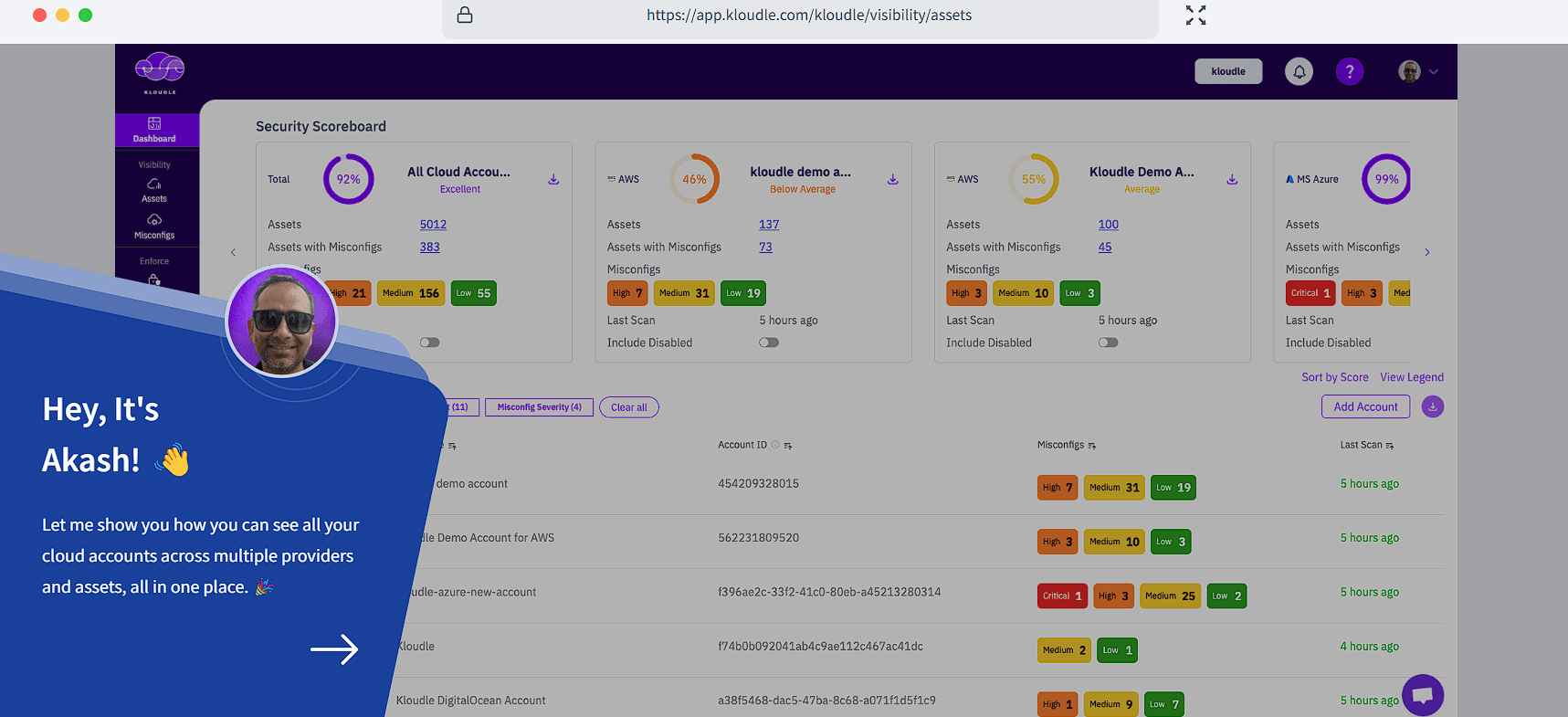Open the 100 assets link

point(1108,225)
